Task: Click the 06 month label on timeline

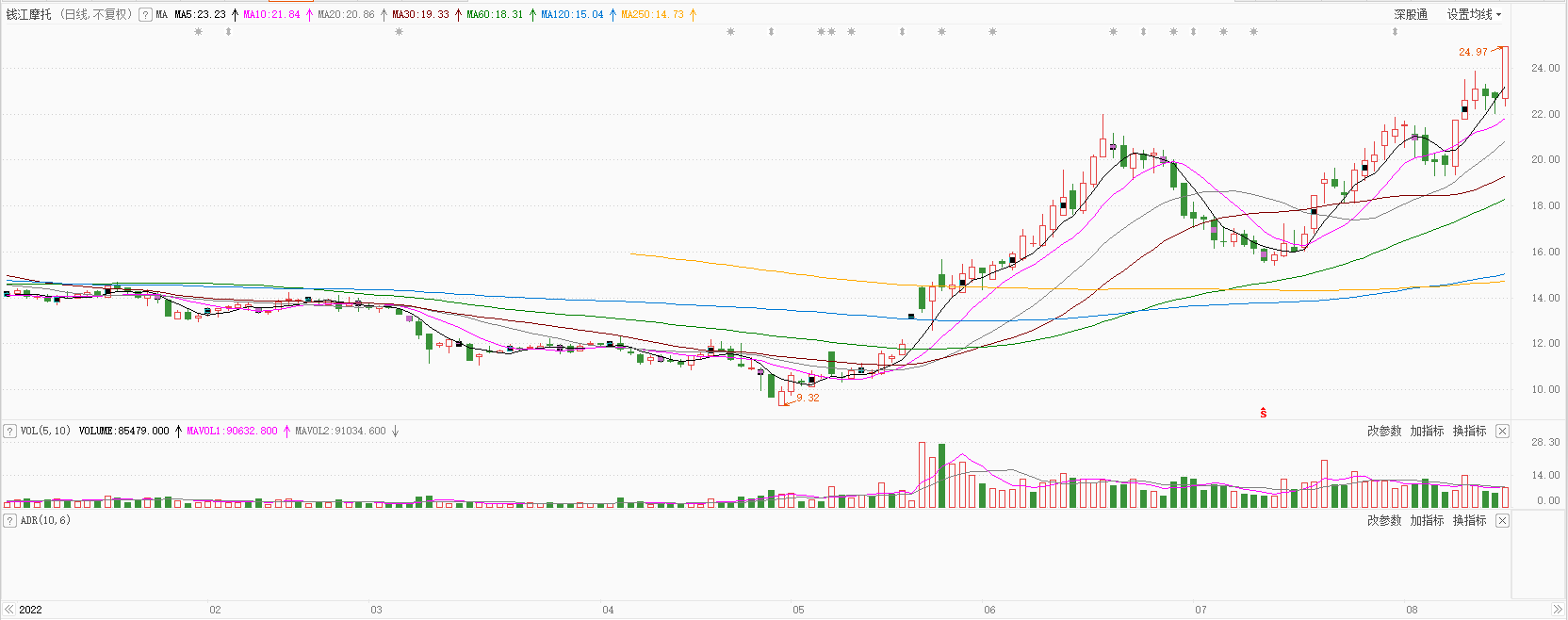Action: (989, 610)
